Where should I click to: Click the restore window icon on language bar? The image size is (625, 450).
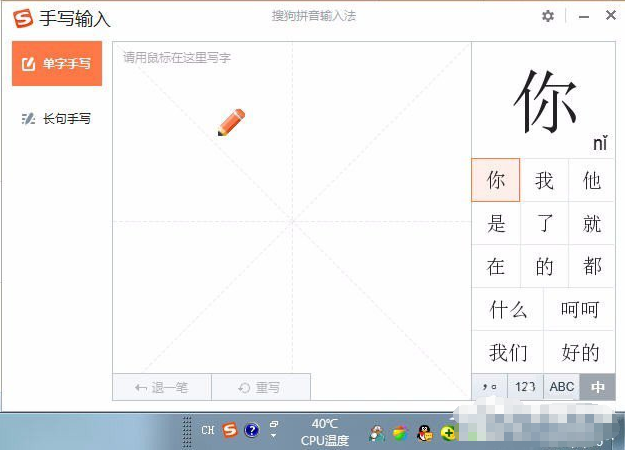point(274,424)
